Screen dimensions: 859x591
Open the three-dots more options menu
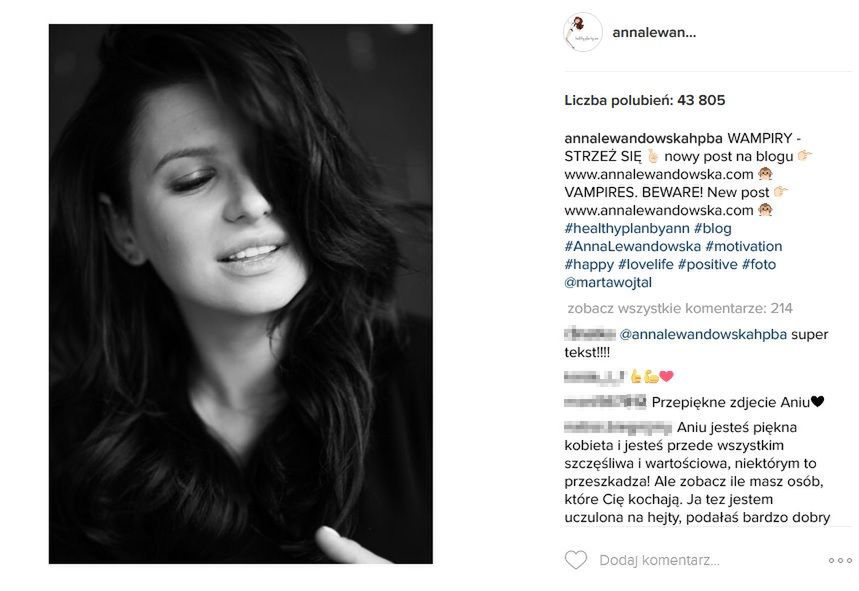tap(840, 560)
